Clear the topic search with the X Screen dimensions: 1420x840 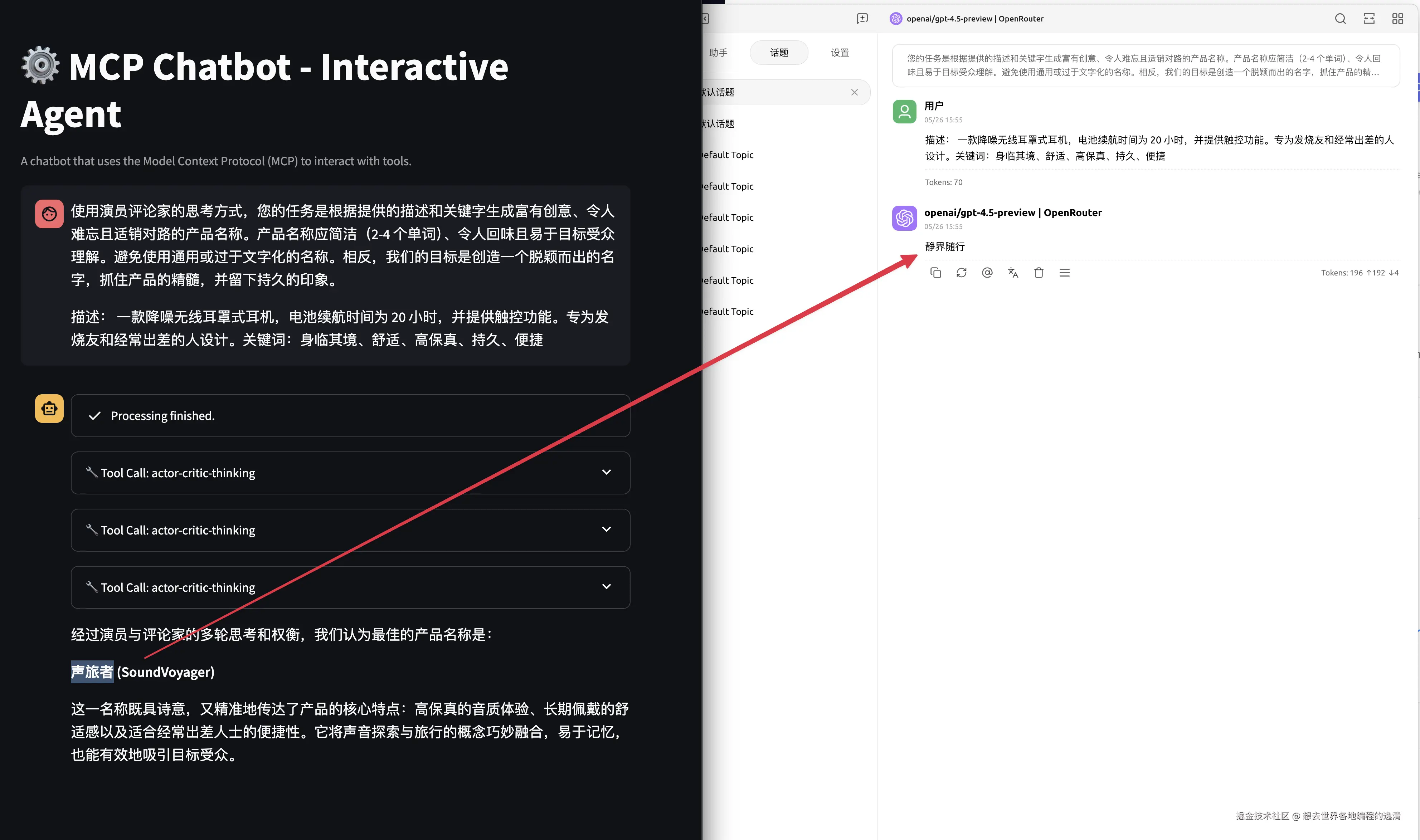[855, 92]
